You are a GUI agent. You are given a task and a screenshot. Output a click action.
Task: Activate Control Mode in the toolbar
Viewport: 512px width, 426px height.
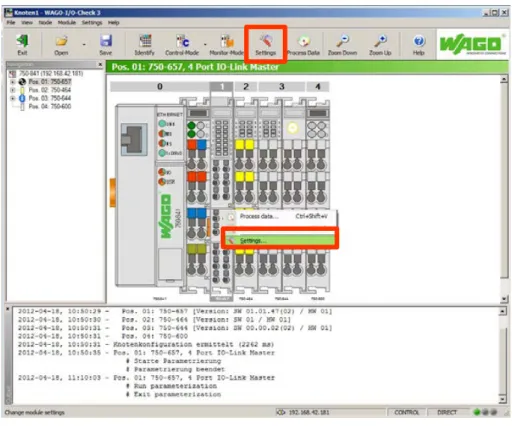[x=182, y=45]
